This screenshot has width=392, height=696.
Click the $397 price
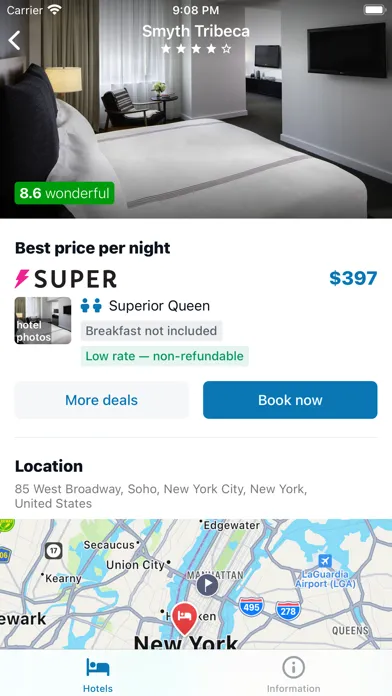pos(353,278)
